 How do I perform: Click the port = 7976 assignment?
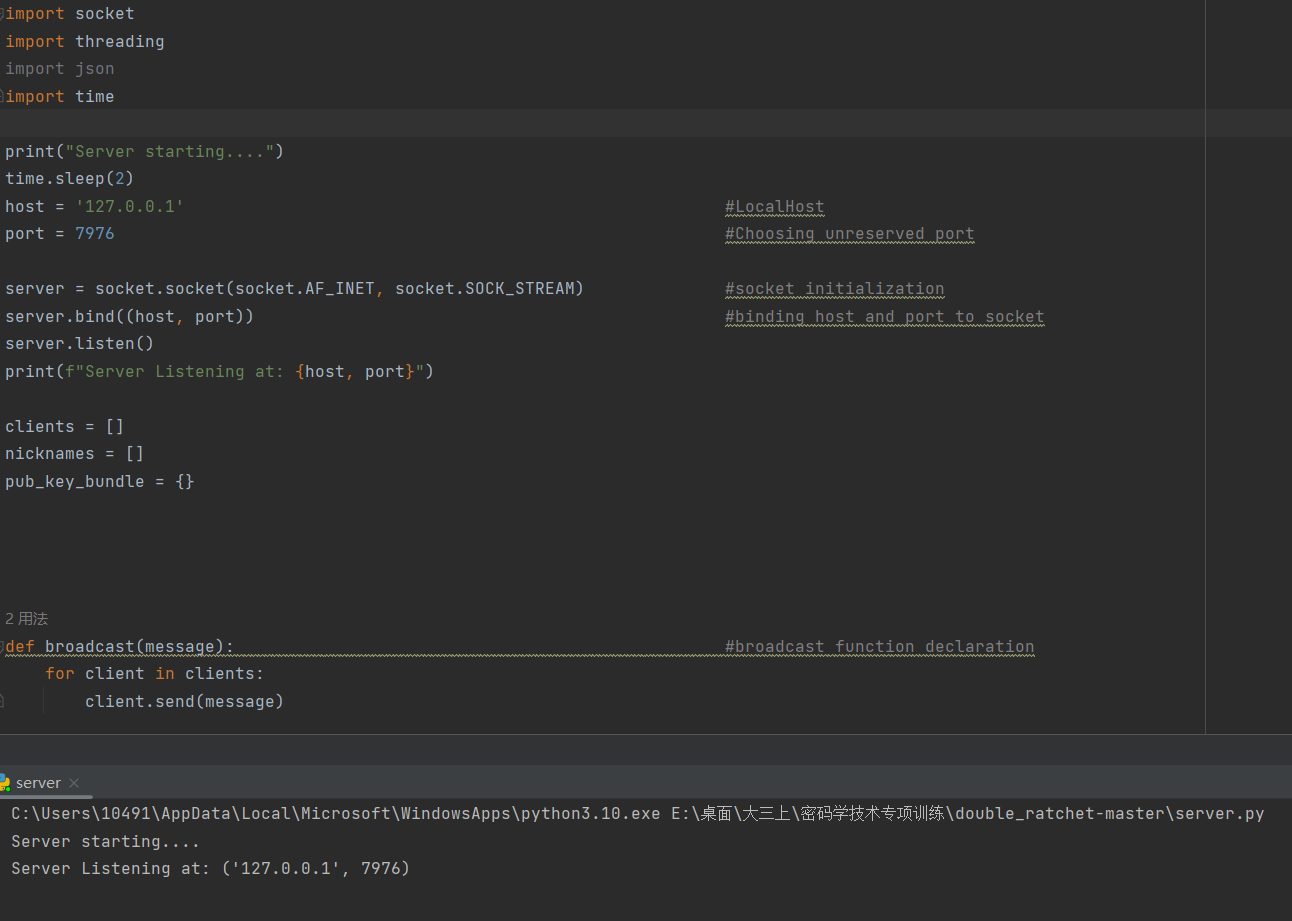coord(60,234)
